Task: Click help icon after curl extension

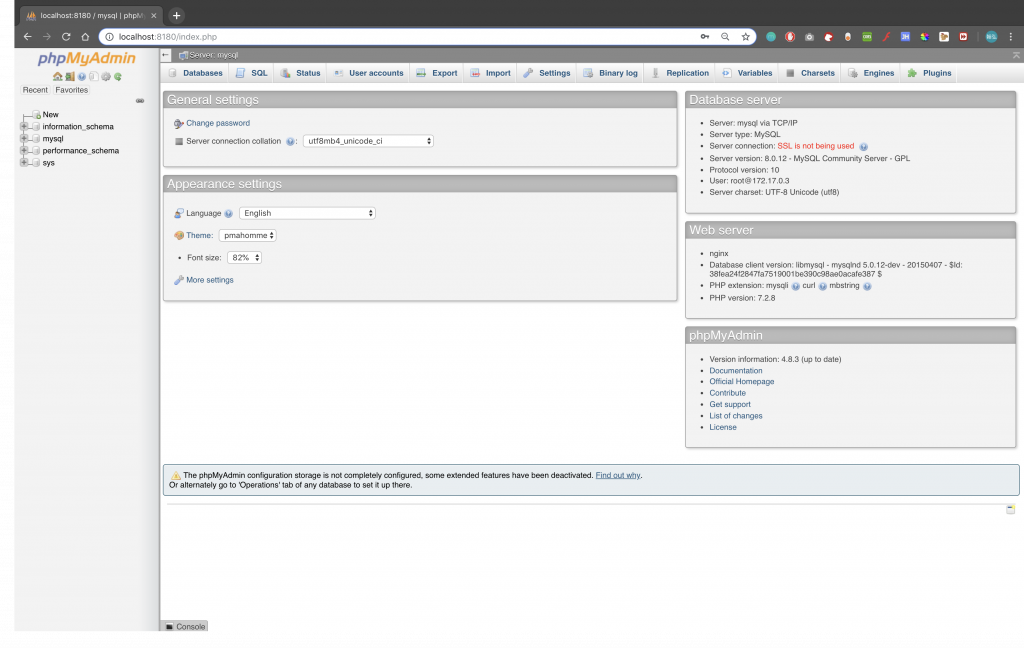Action: point(823,286)
